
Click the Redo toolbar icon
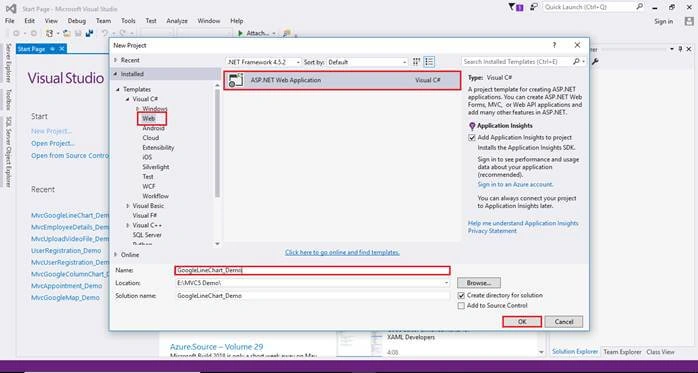[x=122, y=33]
